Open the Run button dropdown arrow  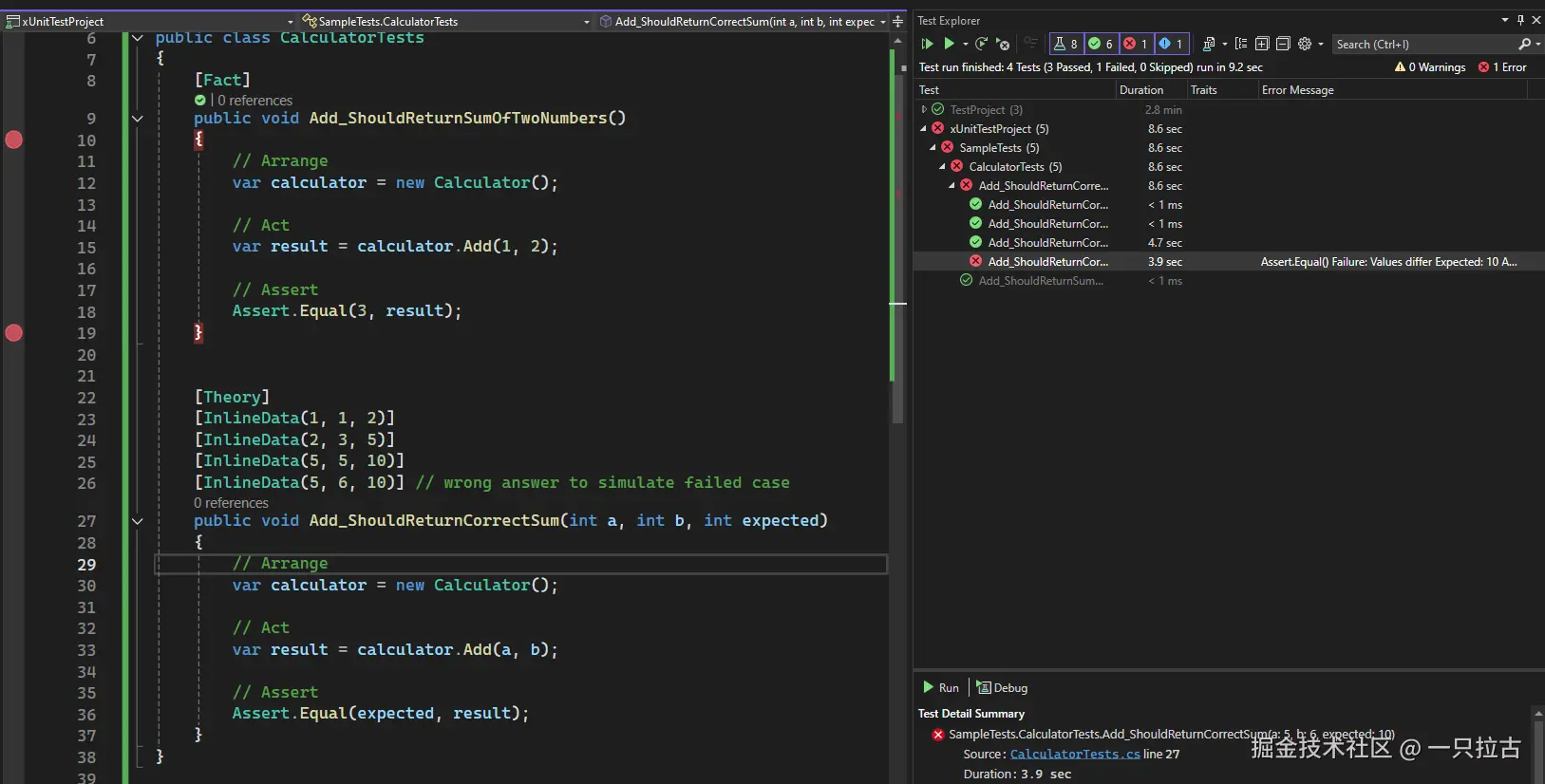pos(966,44)
